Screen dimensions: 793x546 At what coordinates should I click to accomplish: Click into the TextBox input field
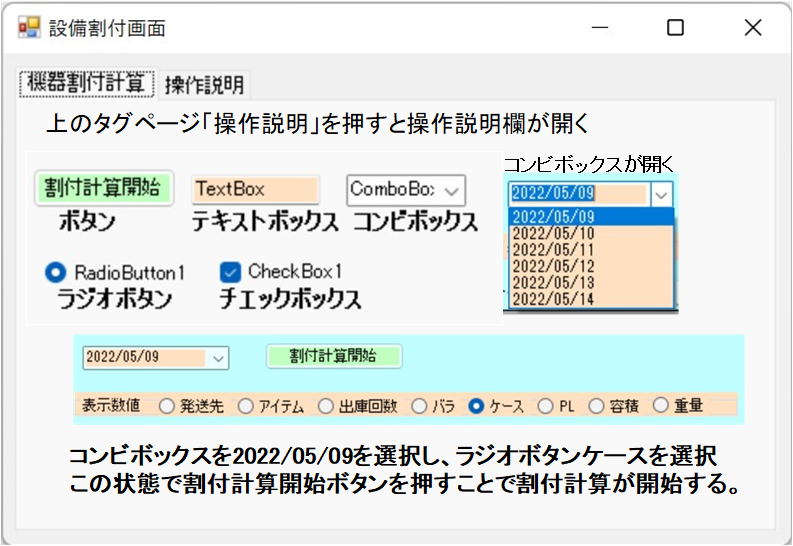click(255, 189)
